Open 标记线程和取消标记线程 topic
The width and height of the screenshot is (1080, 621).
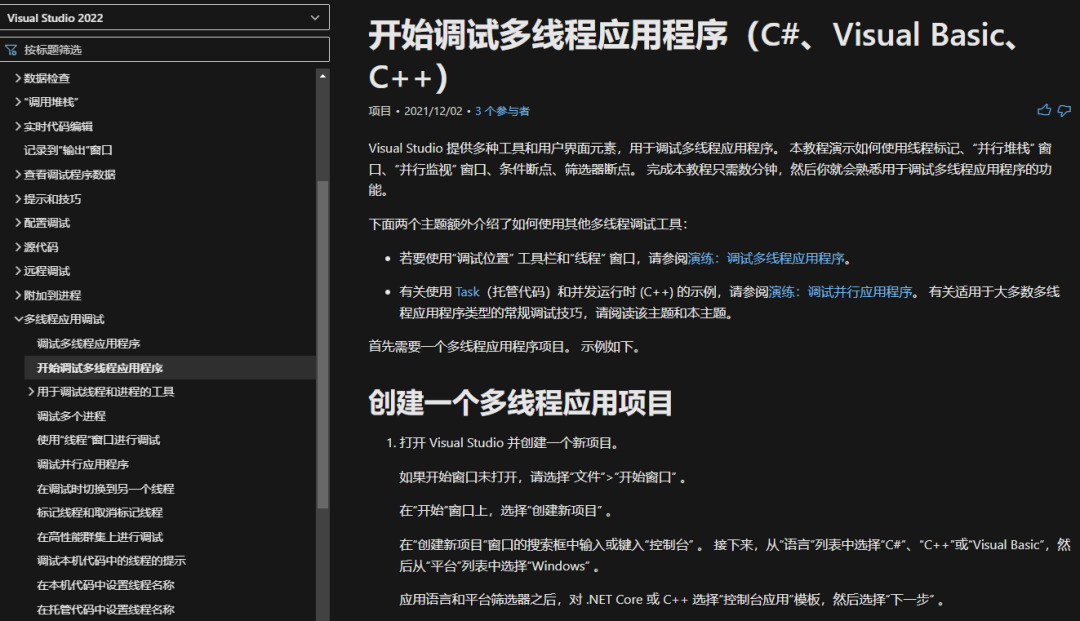(x=100, y=512)
